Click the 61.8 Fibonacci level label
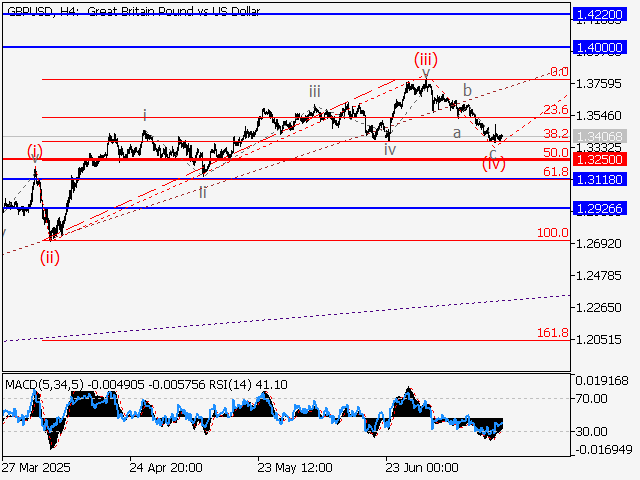This screenshot has width=640, height=480. click(x=555, y=172)
